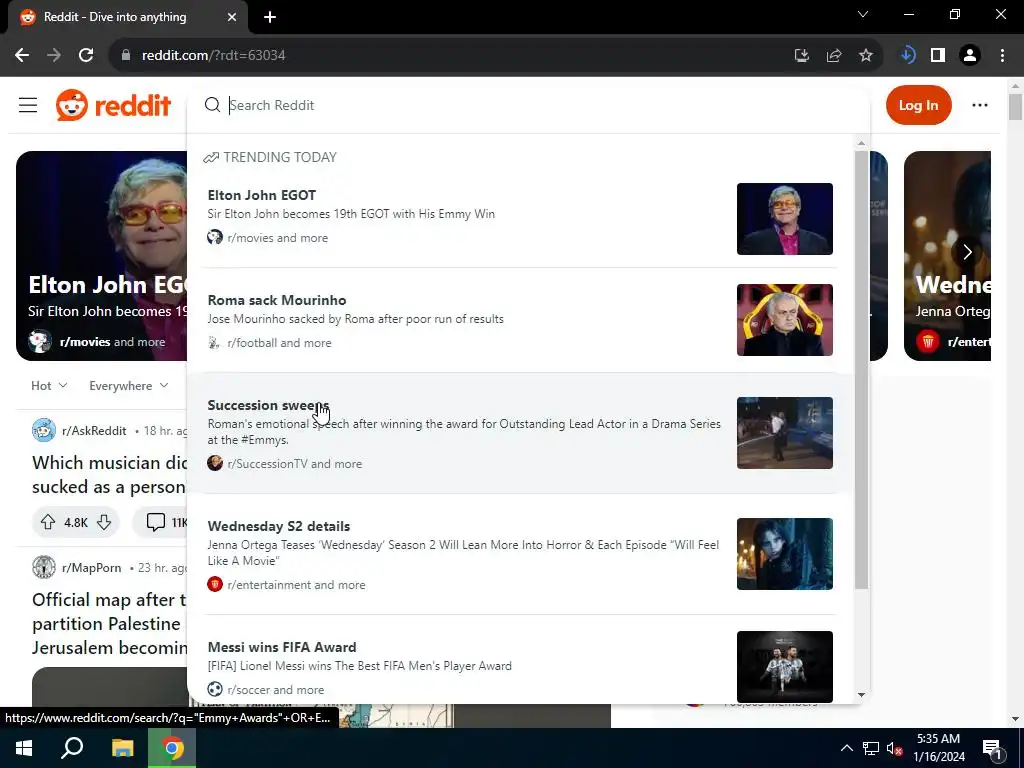Close the Reddit tab
The width and height of the screenshot is (1024, 768).
pos(232,17)
